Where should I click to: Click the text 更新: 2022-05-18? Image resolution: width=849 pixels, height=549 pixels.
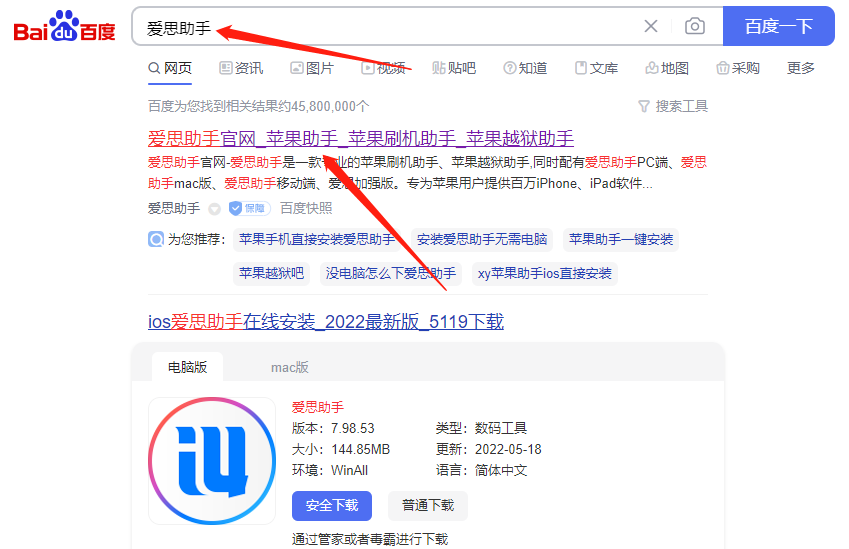pyautogui.click(x=488, y=449)
